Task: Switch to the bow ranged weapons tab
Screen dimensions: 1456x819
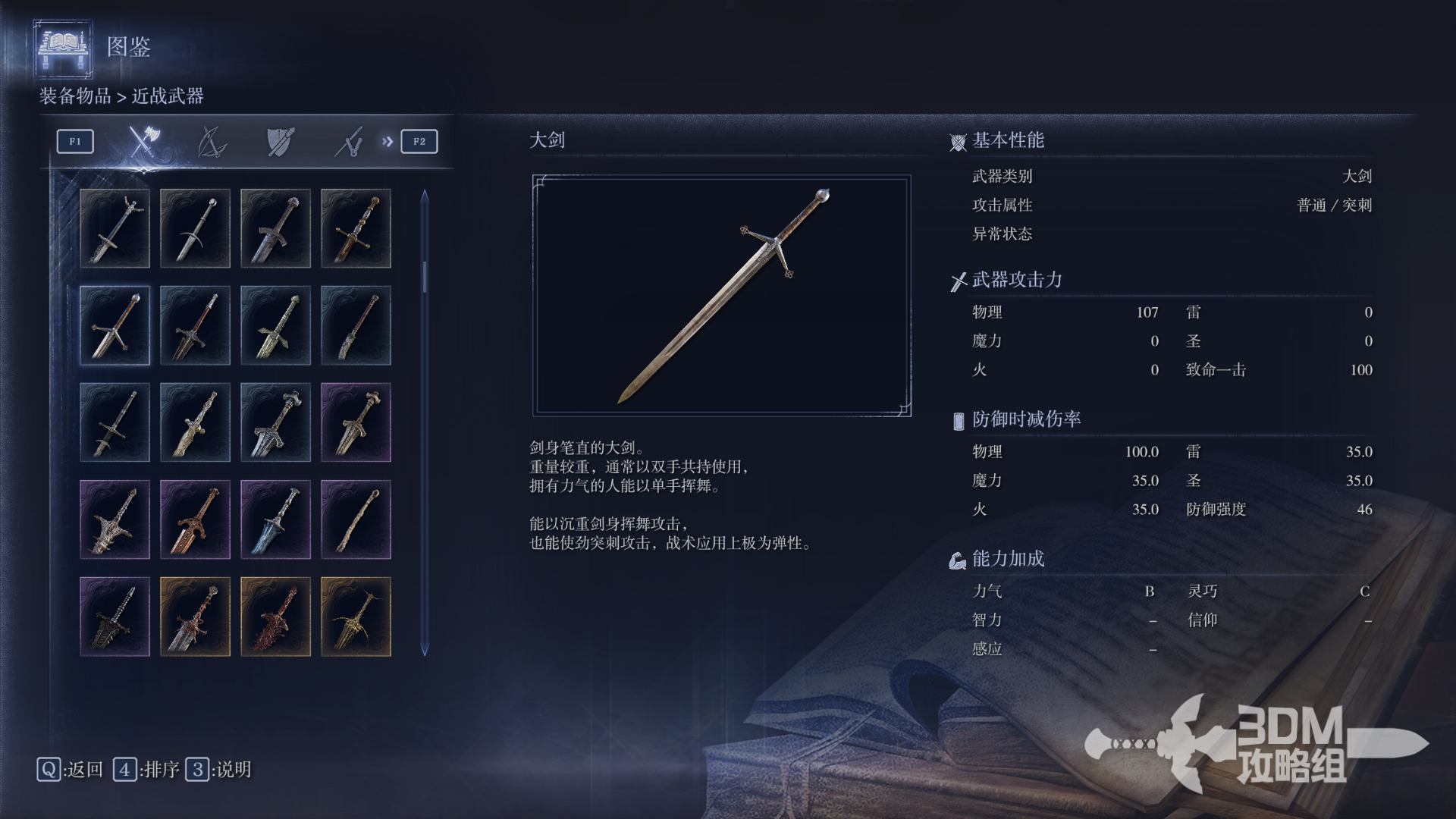Action: pyautogui.click(x=212, y=141)
